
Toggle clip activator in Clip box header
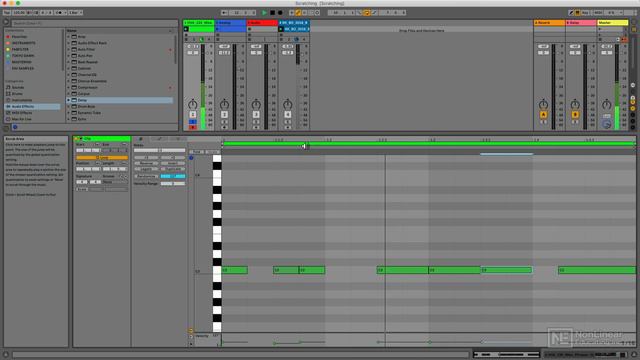pyautogui.click(x=77, y=139)
